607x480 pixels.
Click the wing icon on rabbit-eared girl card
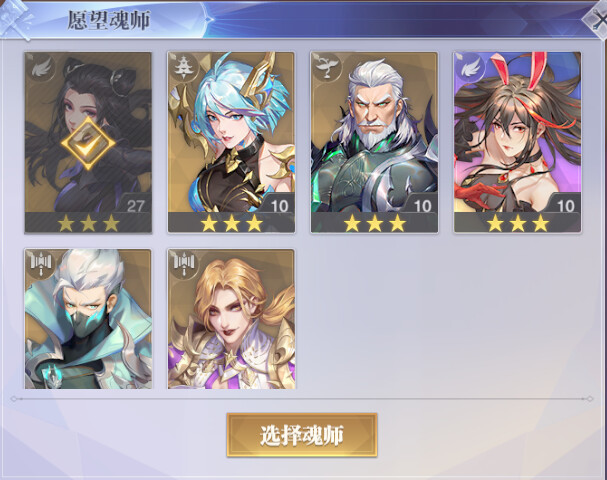pyautogui.click(x=469, y=67)
